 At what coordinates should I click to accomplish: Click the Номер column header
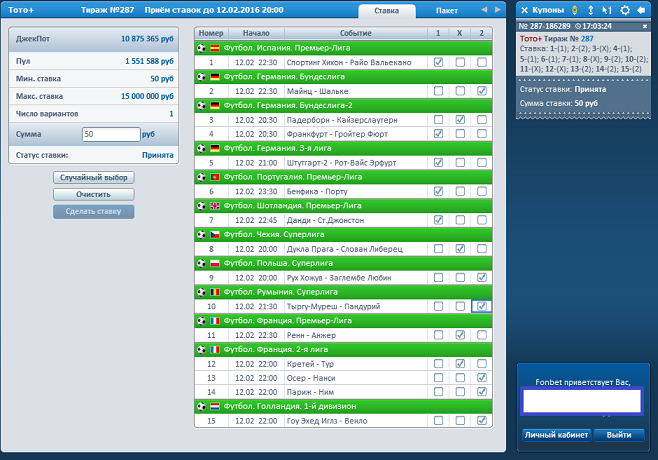point(211,33)
